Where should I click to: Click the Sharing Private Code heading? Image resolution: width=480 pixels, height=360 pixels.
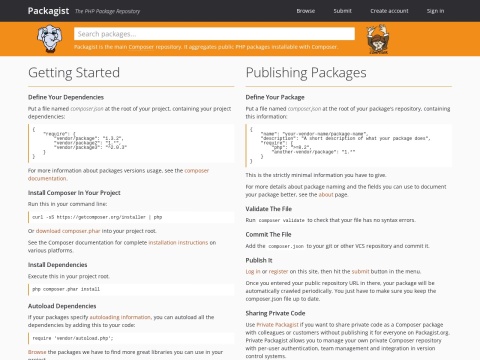275,313
